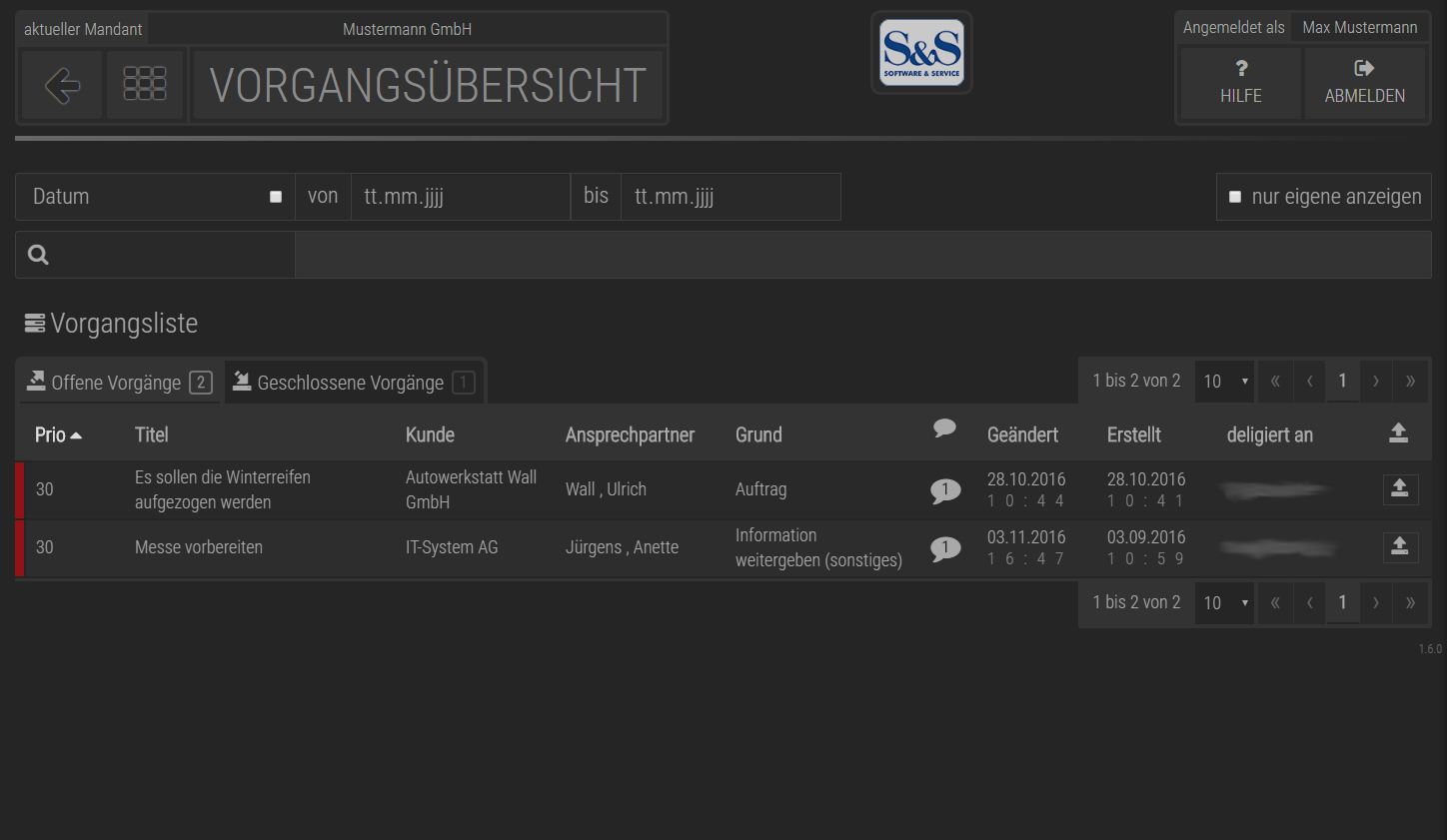The image size is (1447, 840).
Task: Click Abmelden to log out
Action: point(1365,83)
